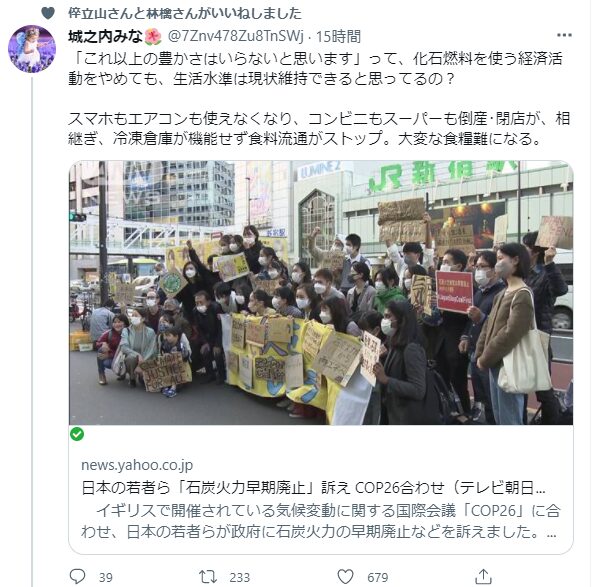Click the reply speech bubble icon
The width and height of the screenshot is (608, 587).
click(x=77, y=577)
